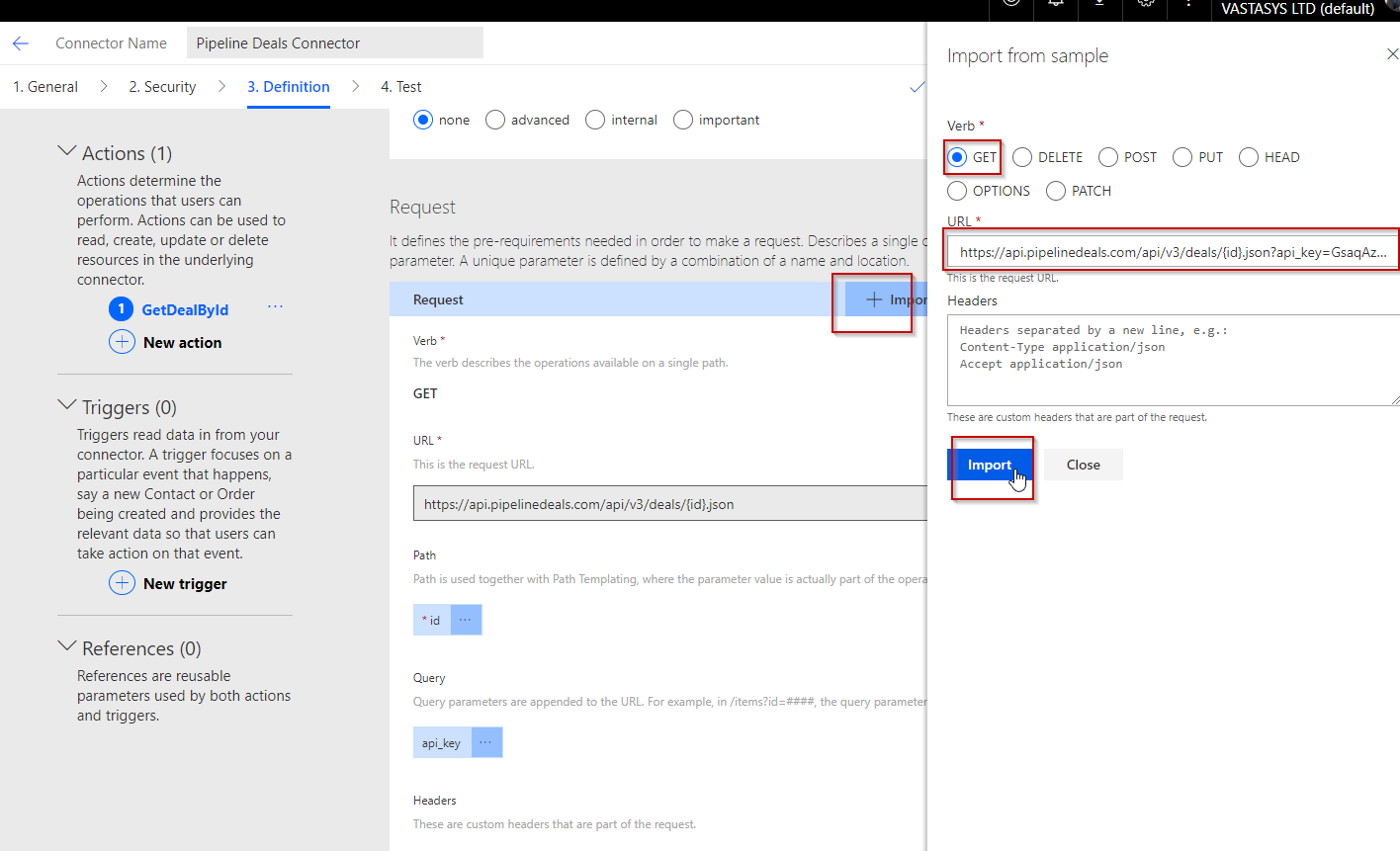Open the ellipsis menu beside GetDealById
The image size is (1400, 851).
(x=275, y=307)
